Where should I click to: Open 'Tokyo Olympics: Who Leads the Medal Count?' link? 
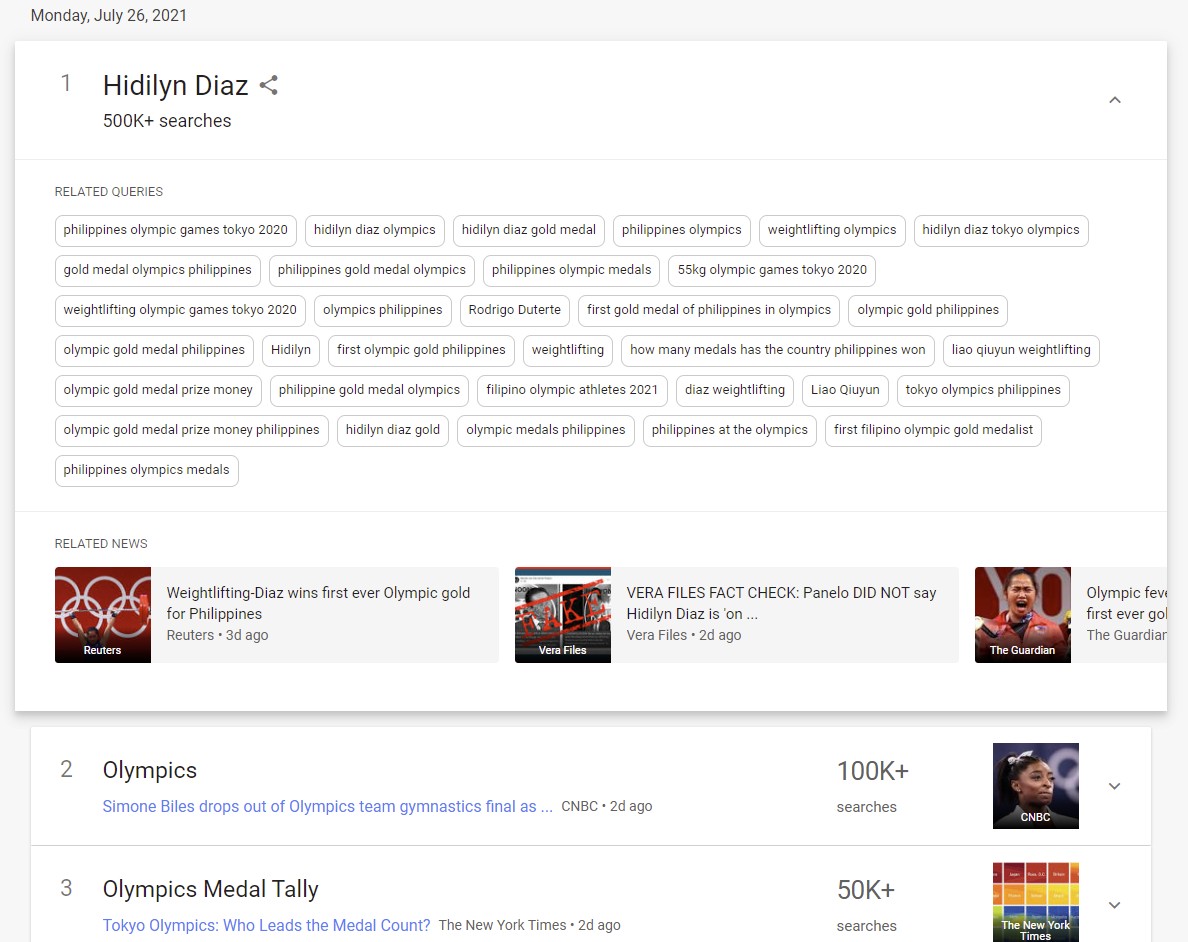pyautogui.click(x=267, y=925)
